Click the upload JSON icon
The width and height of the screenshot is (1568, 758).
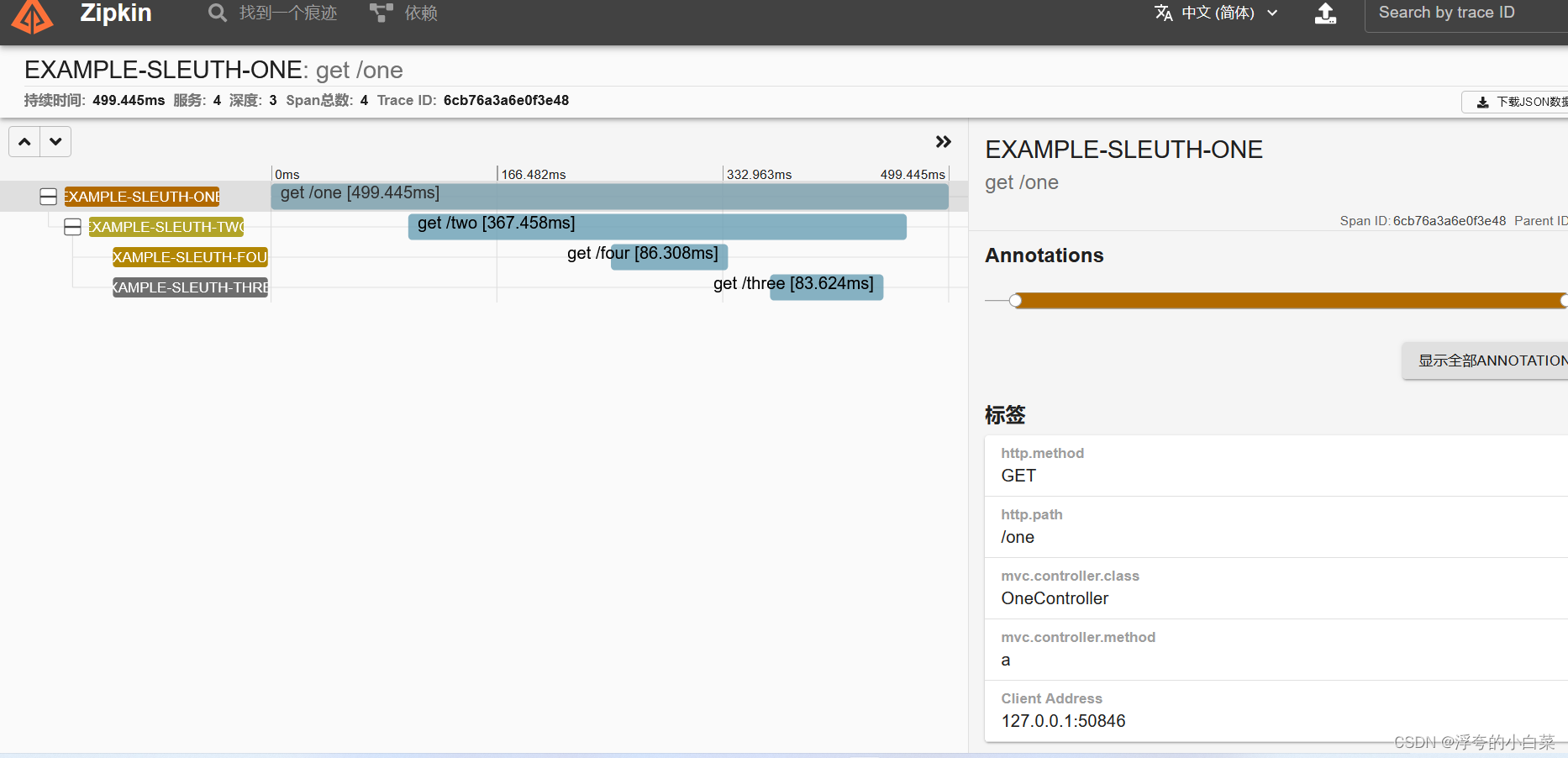click(1325, 13)
